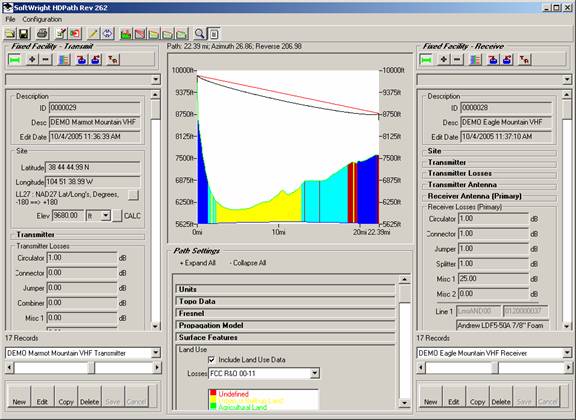Select the magnifying glass zoom tool

point(199,34)
